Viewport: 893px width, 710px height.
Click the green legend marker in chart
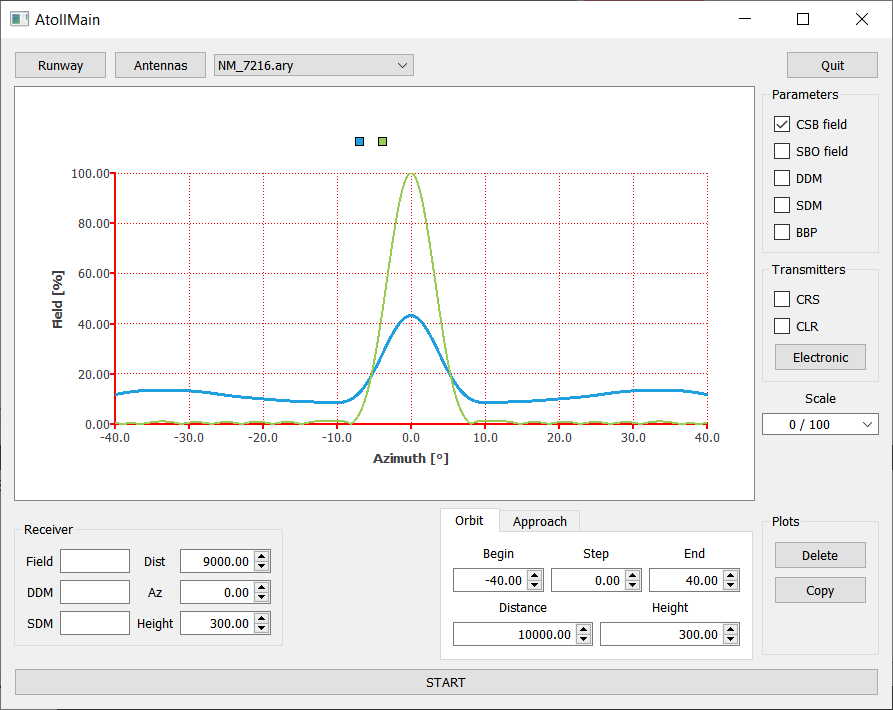[382, 142]
